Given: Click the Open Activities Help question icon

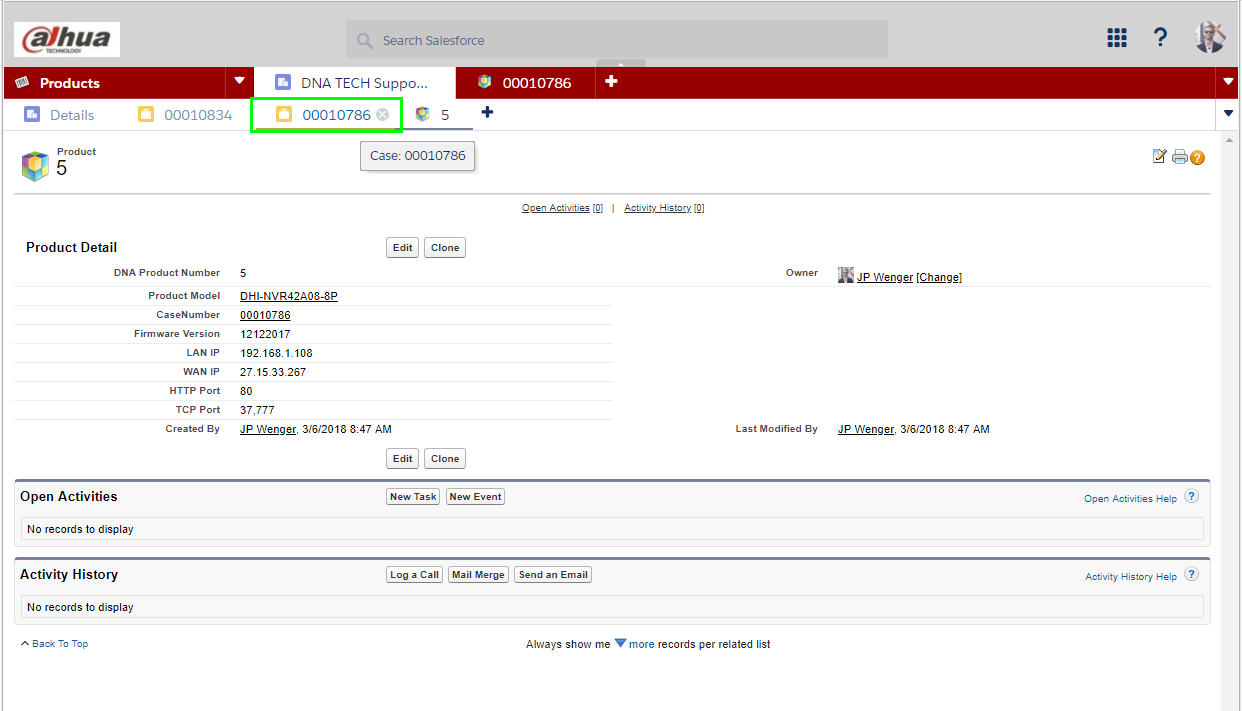Looking at the screenshot, I should pos(1191,496).
